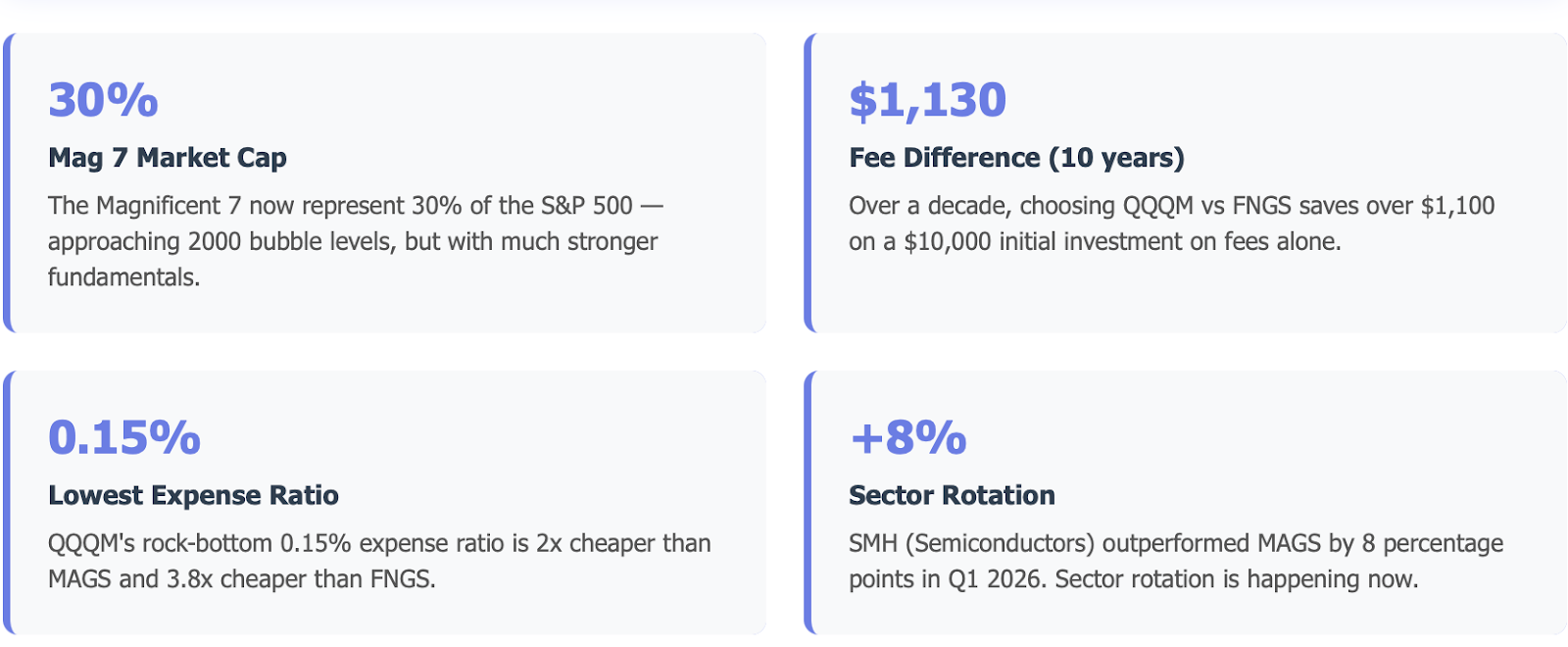The image size is (1568, 647).
Task: Click the QQQM vs FNGS savings description
Action: (1172, 224)
